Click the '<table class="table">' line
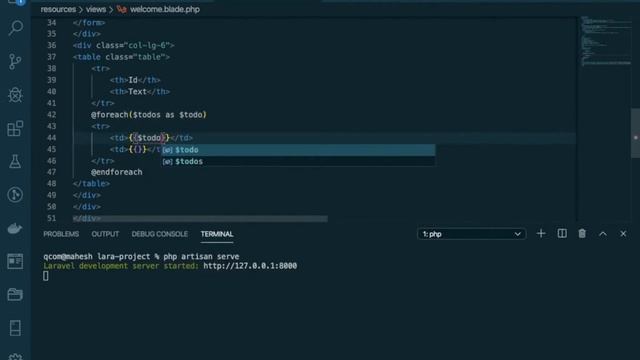The image size is (640, 360). (121, 57)
